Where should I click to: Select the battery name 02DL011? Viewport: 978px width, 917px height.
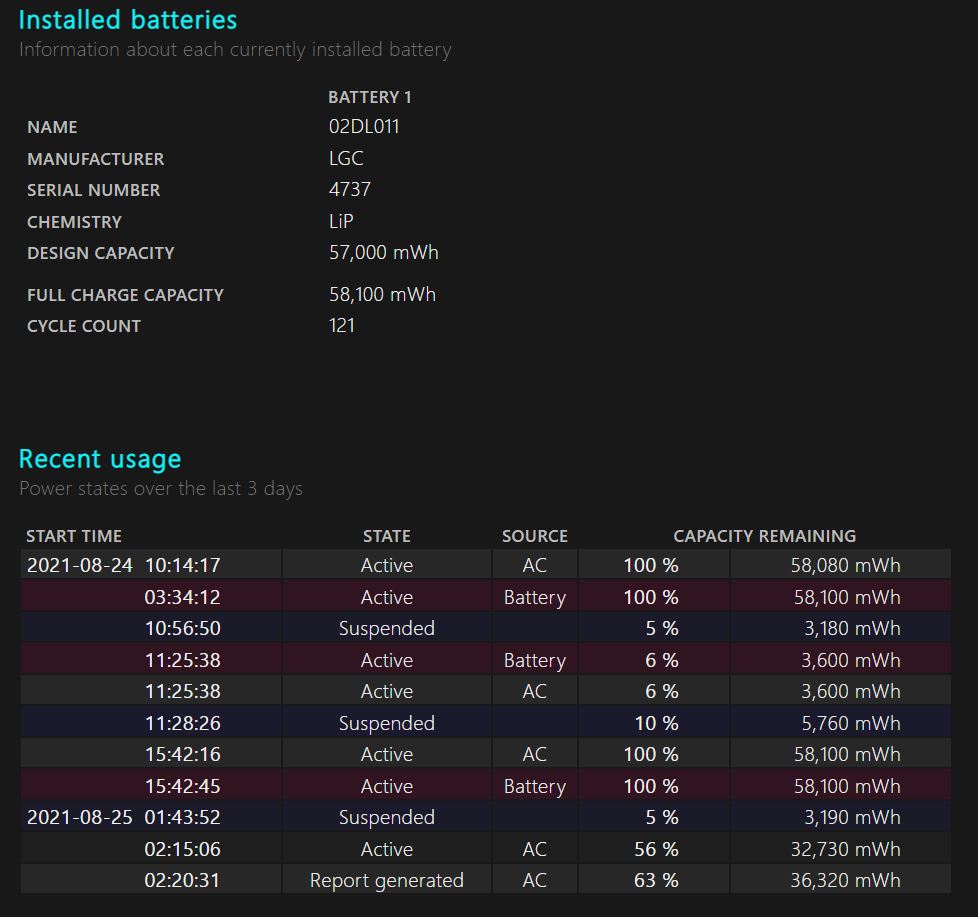click(364, 127)
